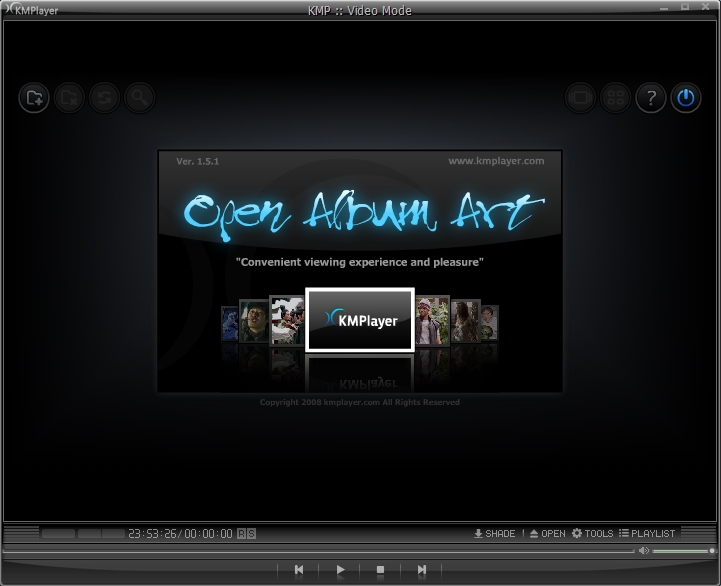Switch to grid thumbnail view icon
Viewport: 721px width, 586px height.
click(616, 98)
